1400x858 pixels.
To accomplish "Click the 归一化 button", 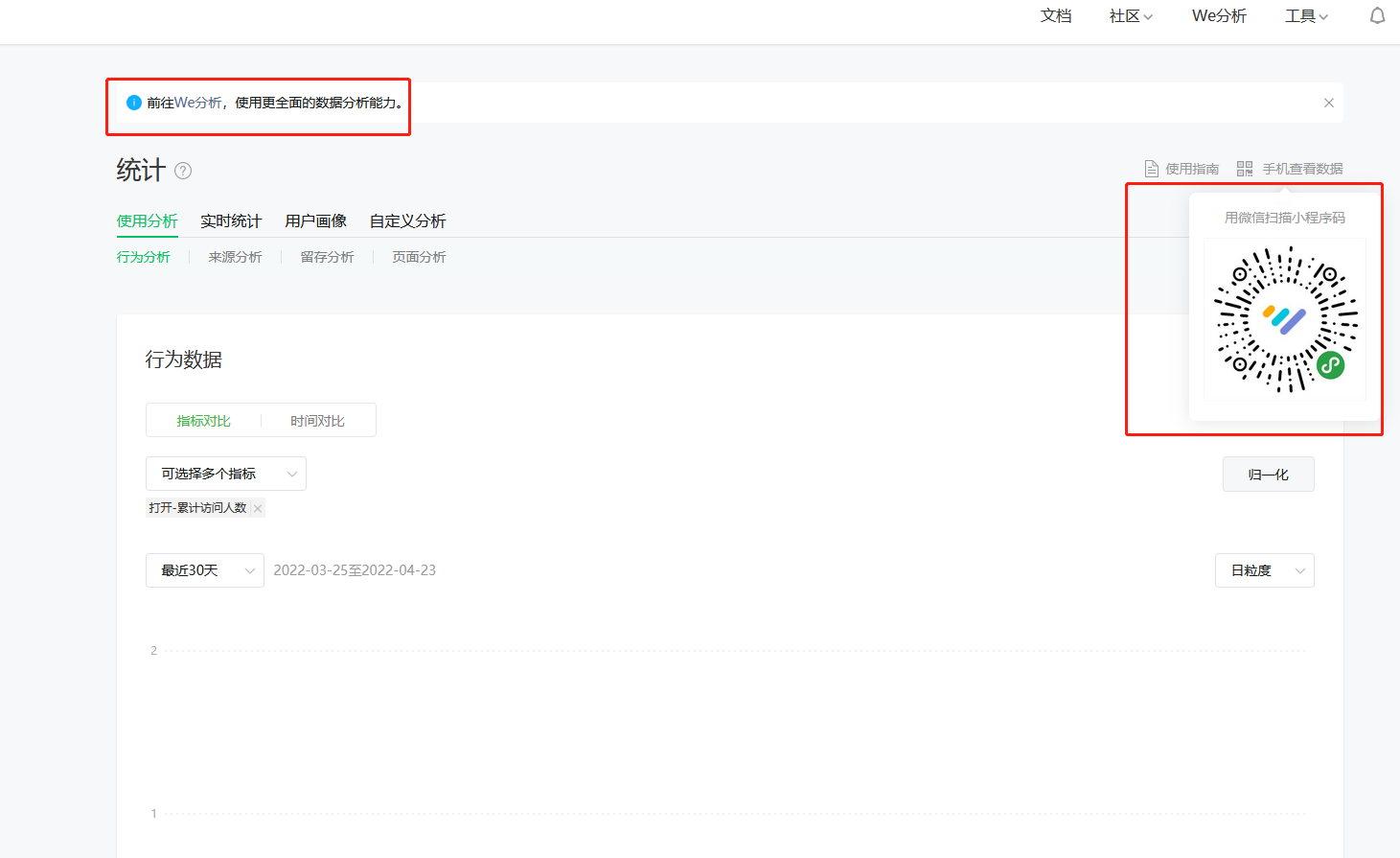I will (1268, 475).
